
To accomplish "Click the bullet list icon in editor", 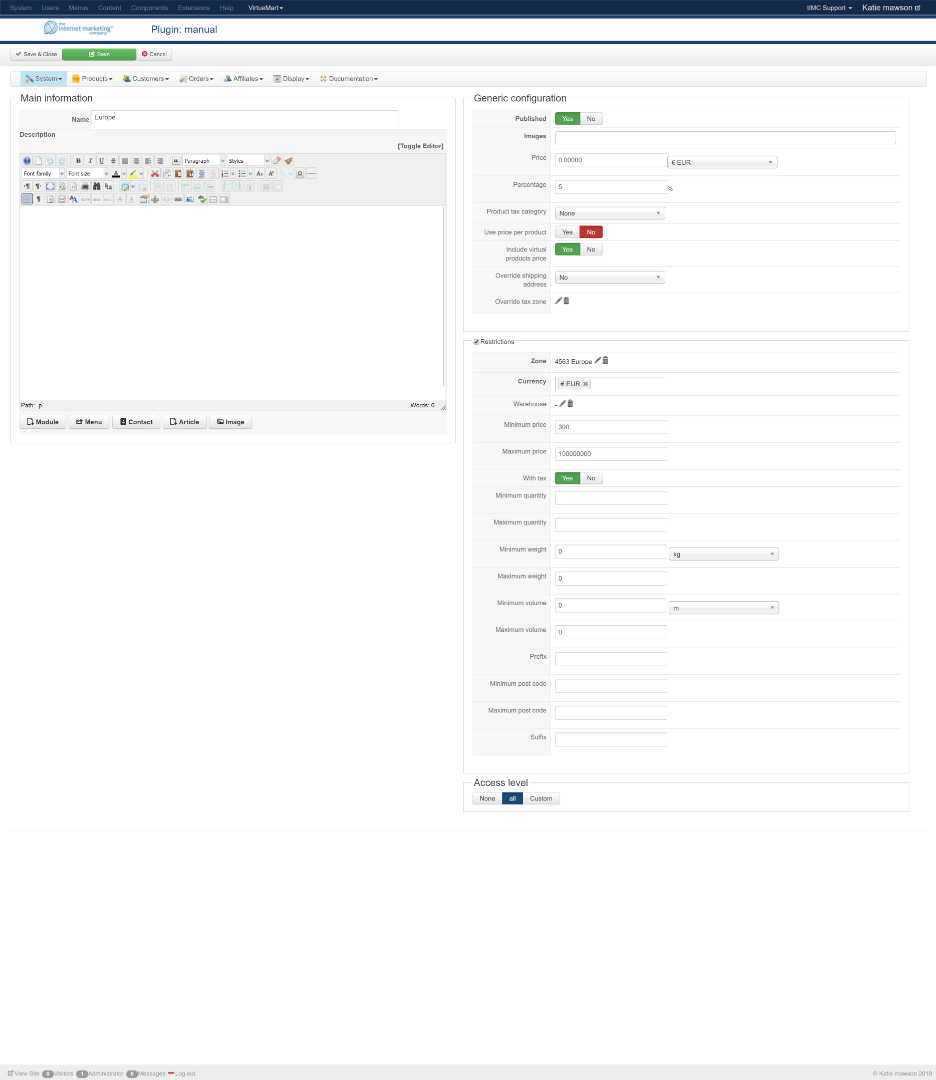I will pos(242,174).
